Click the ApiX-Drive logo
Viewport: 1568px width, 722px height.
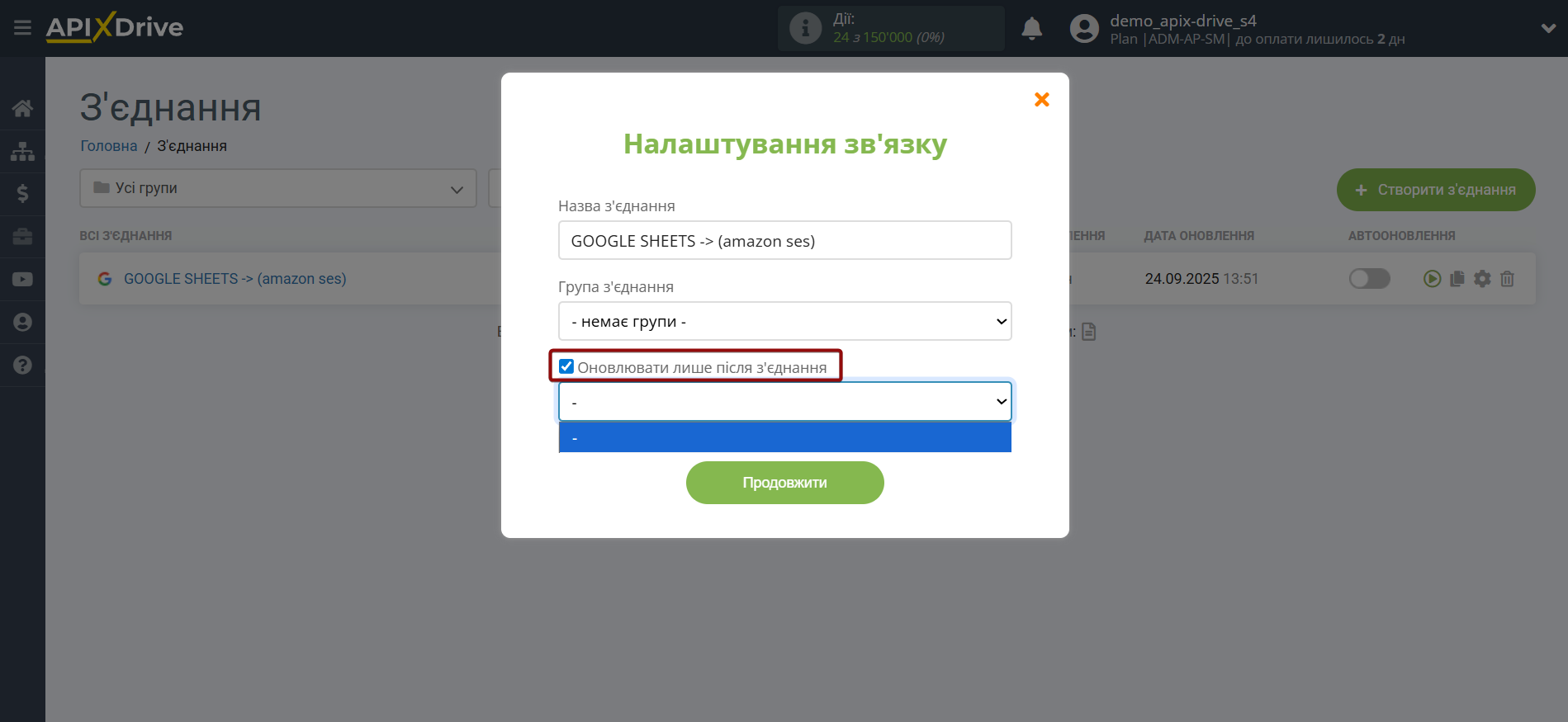tap(115, 27)
